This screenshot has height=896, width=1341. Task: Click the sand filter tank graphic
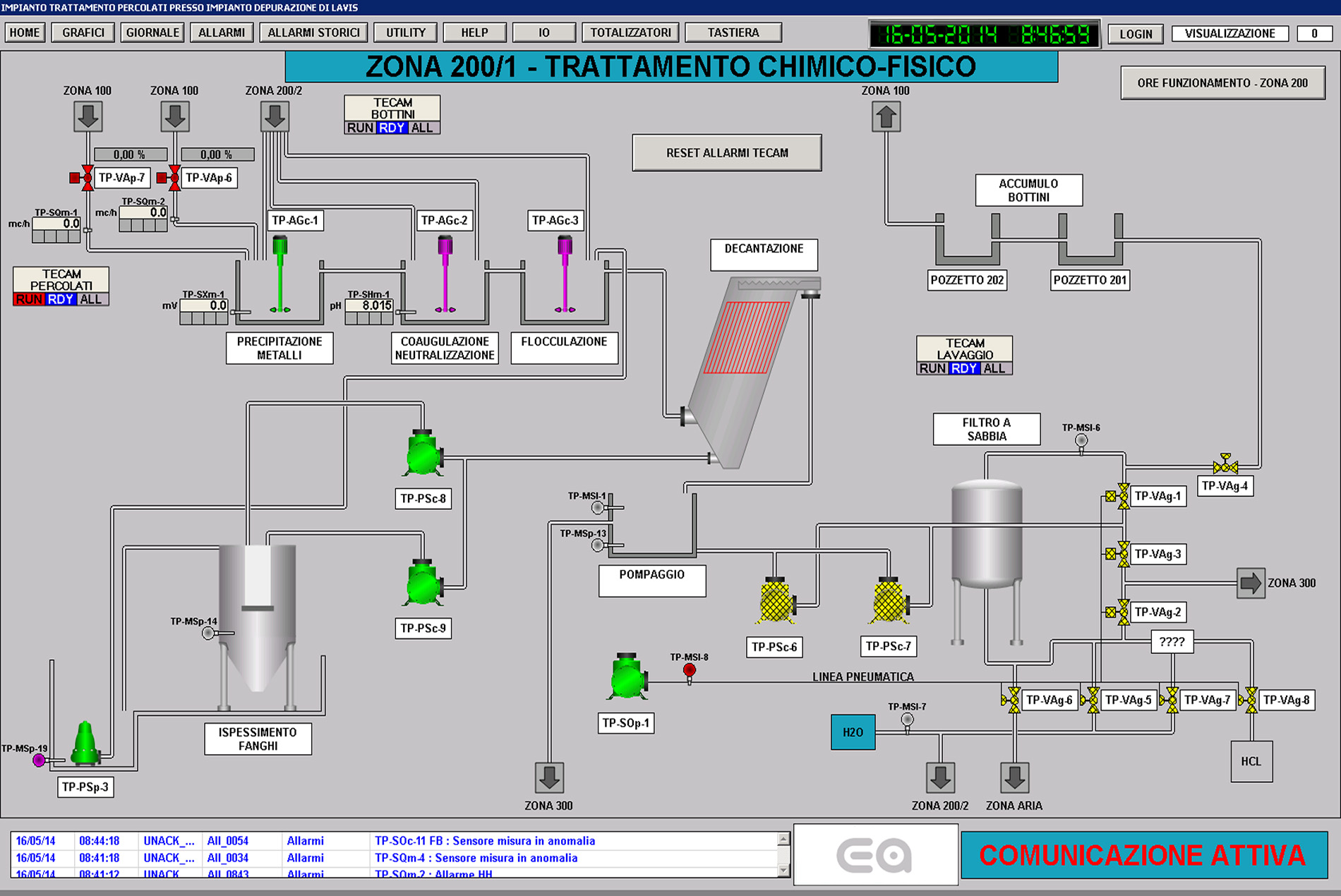987,561
